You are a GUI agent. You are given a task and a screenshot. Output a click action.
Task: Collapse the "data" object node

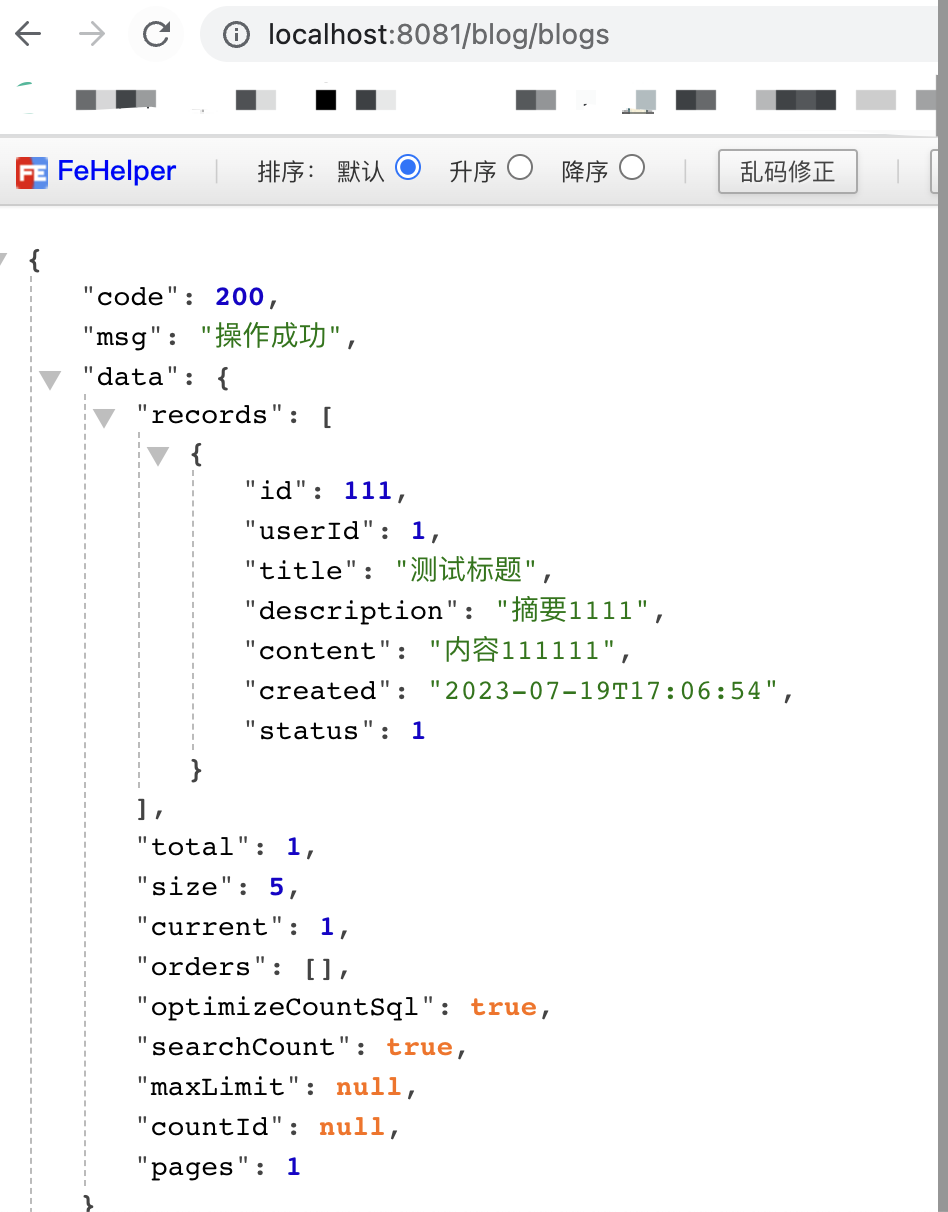tap(50, 379)
